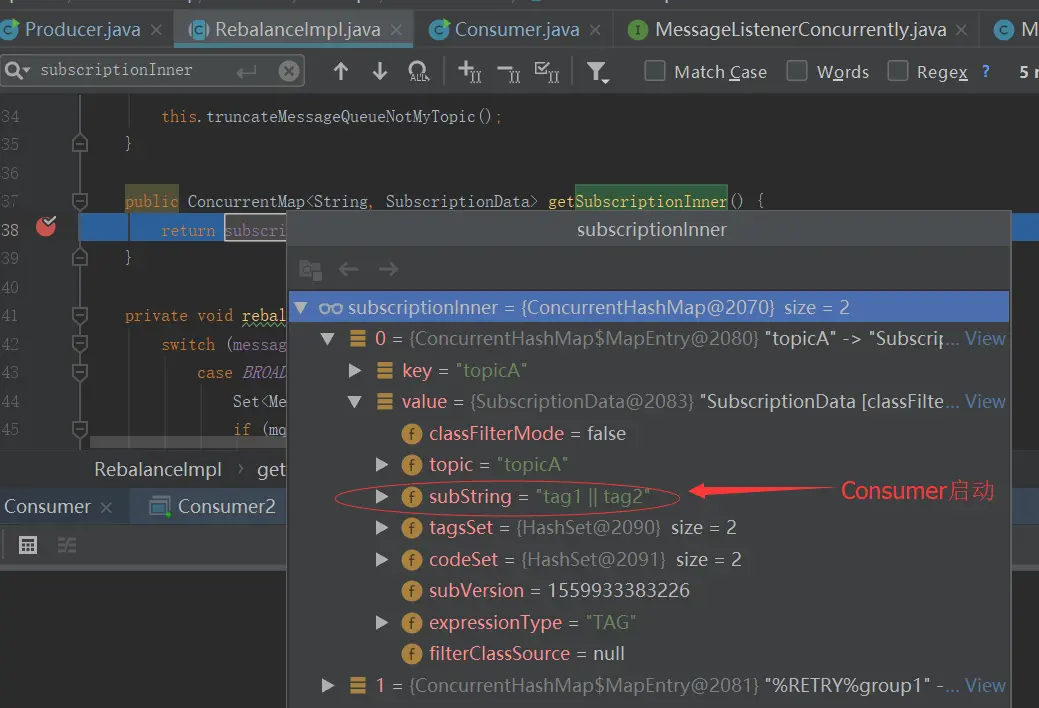
Task: Enable the Match Case checkbox
Action: coord(655,70)
